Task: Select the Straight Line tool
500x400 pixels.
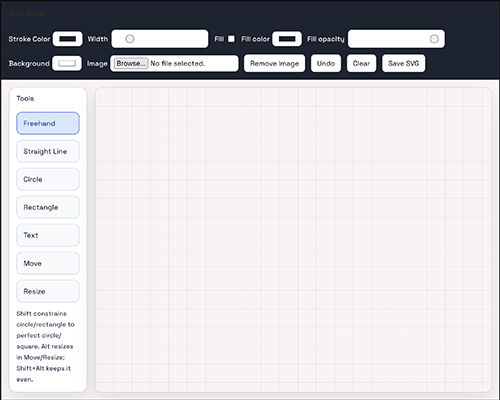Action: click(x=48, y=151)
